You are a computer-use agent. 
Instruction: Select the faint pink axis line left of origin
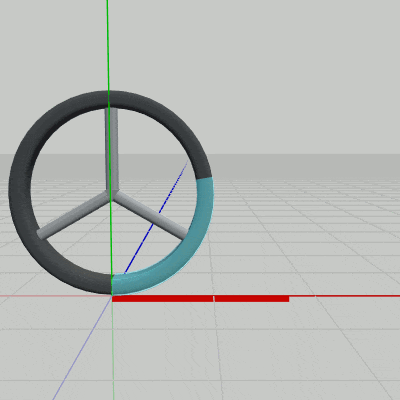tap(55, 295)
